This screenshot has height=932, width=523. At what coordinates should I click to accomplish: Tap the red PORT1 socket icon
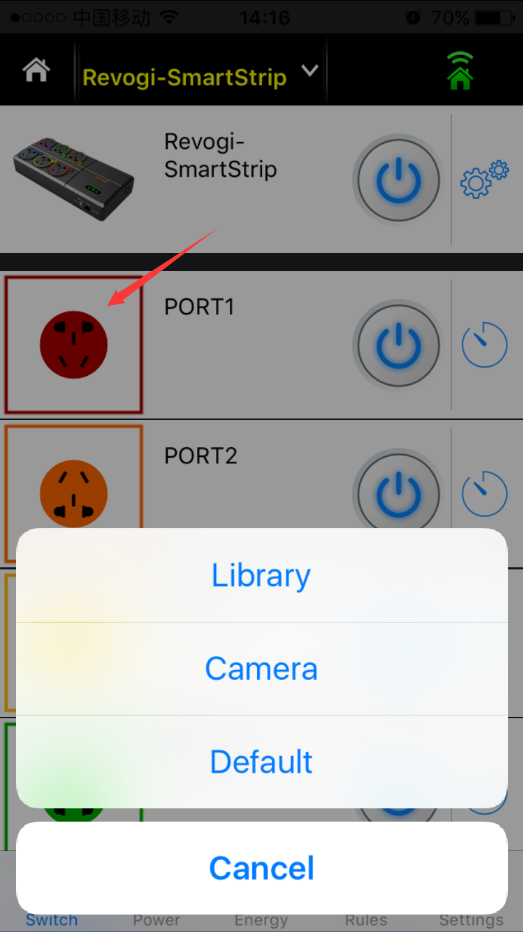pos(74,345)
